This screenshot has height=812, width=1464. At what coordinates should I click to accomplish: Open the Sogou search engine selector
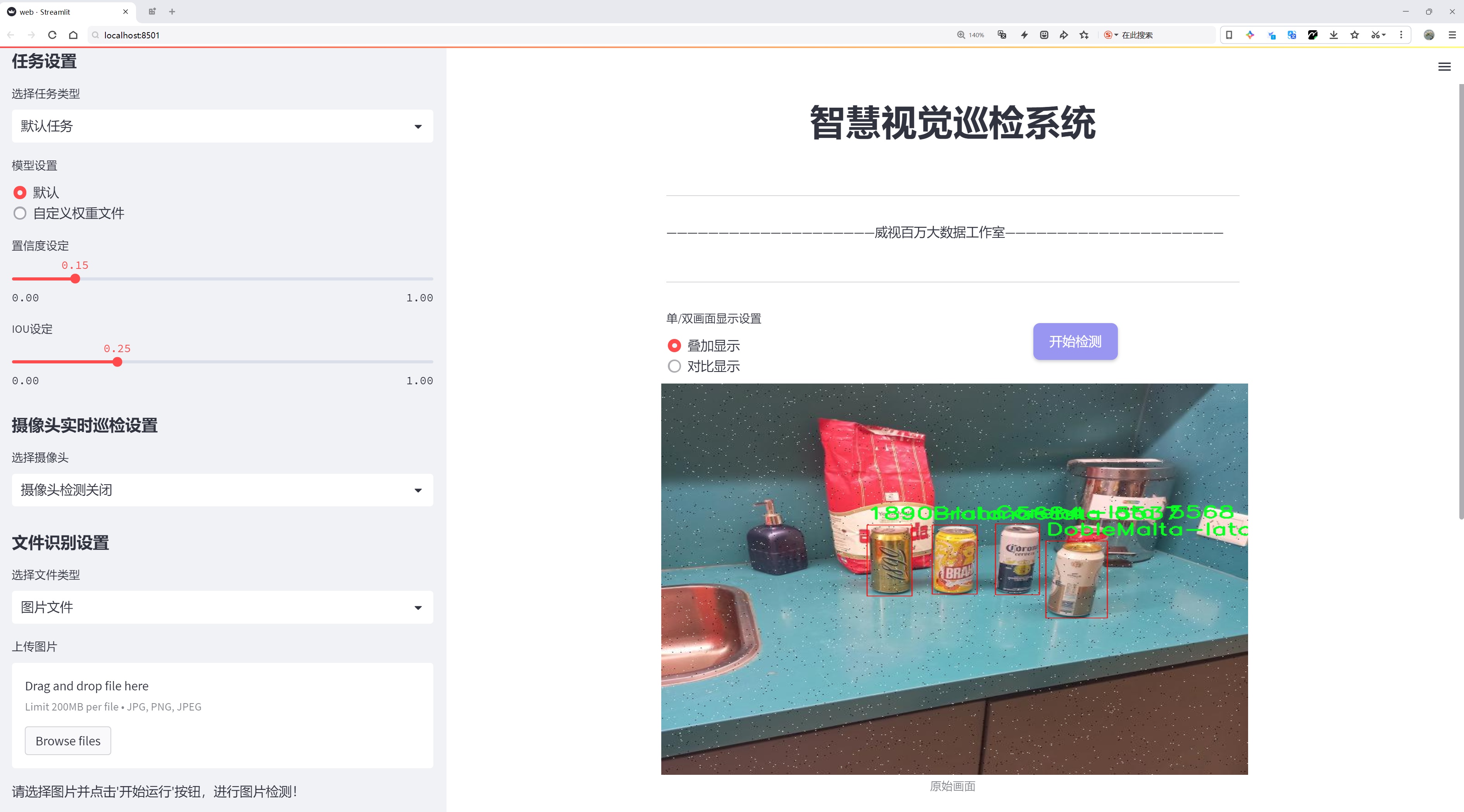tap(1111, 35)
